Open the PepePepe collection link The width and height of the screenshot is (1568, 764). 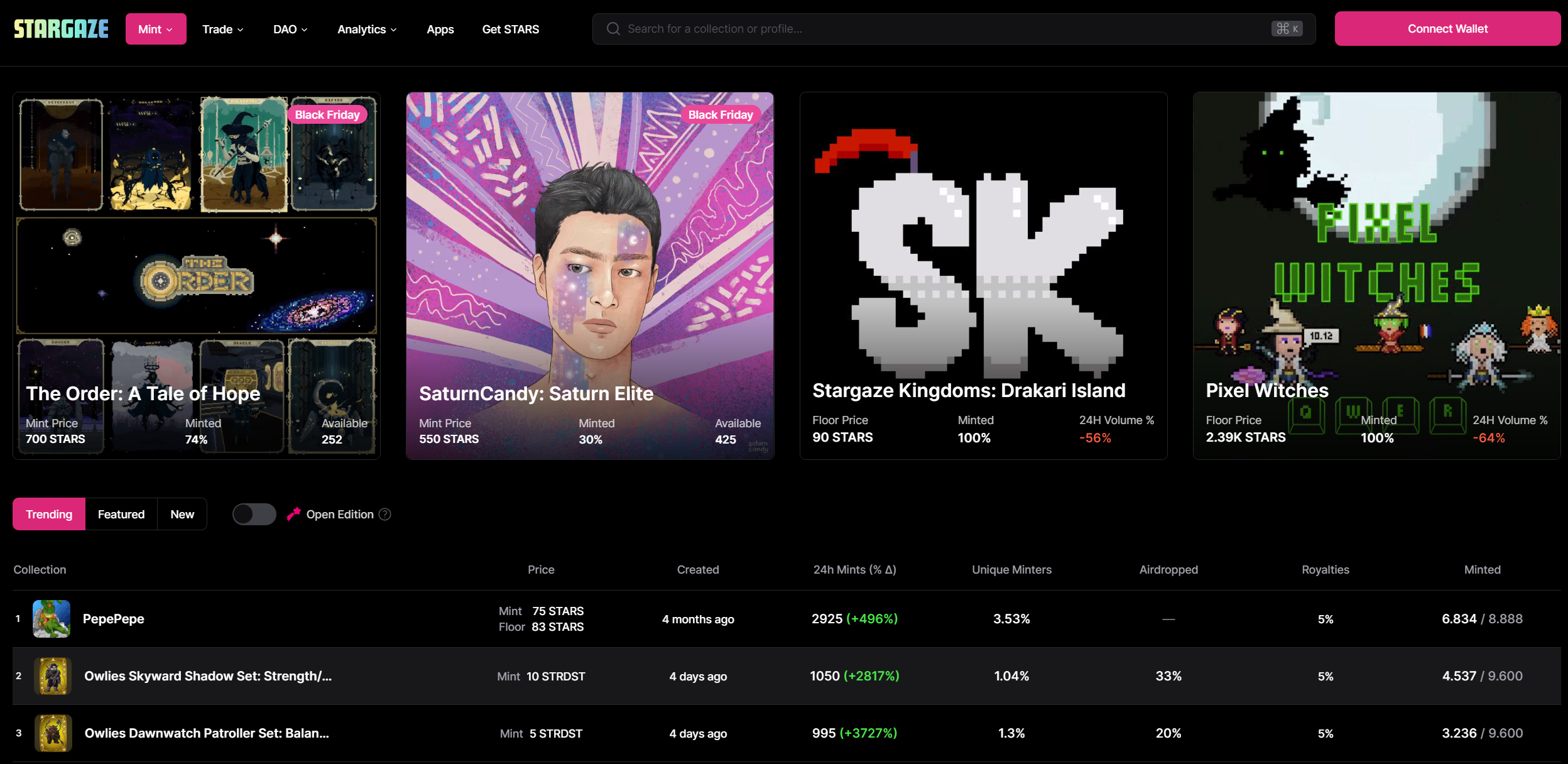tap(113, 619)
